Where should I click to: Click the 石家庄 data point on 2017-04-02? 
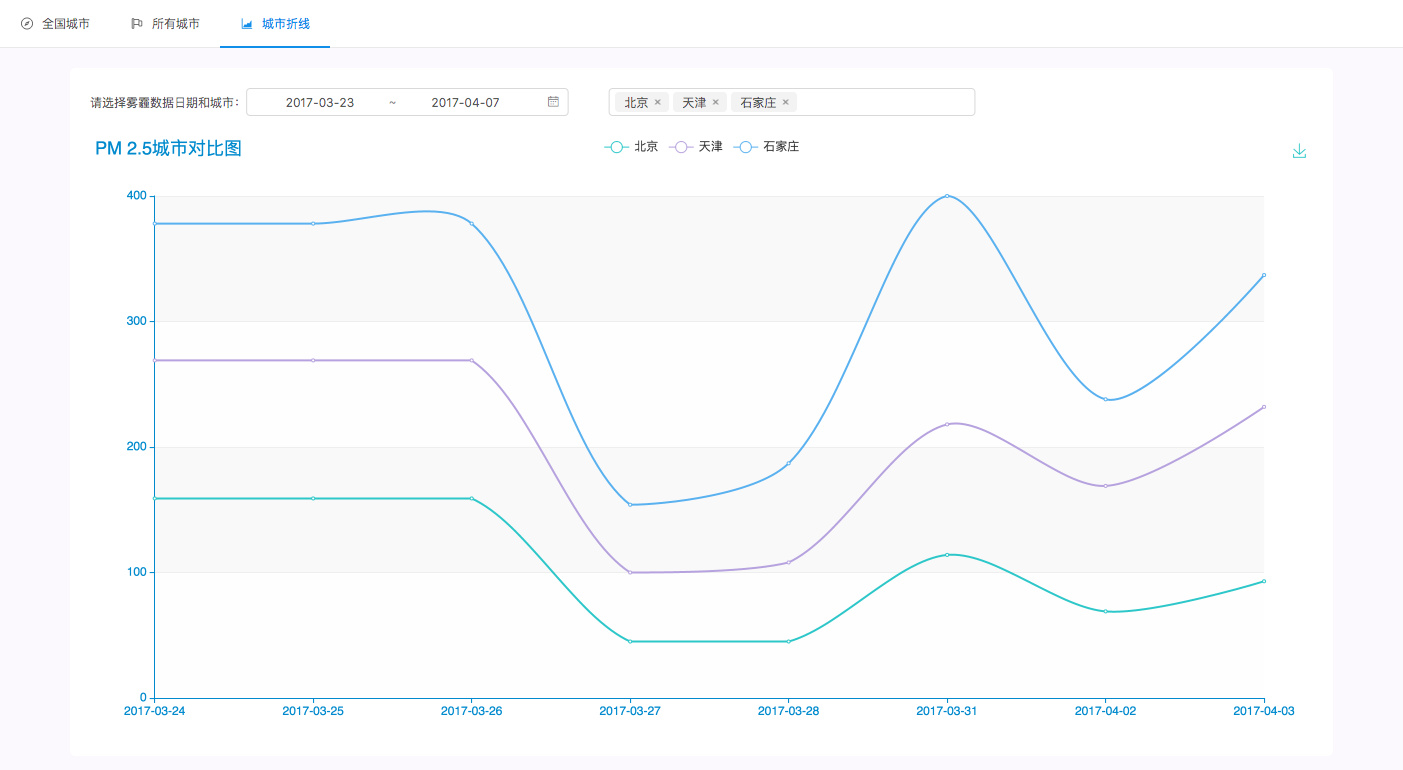click(x=1106, y=400)
